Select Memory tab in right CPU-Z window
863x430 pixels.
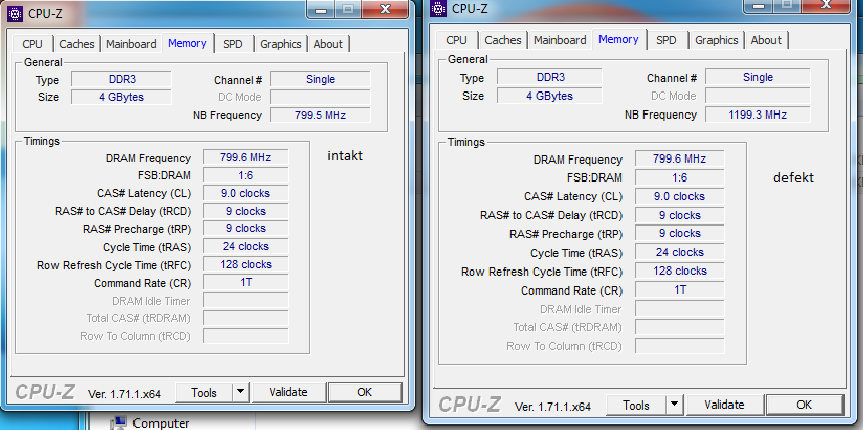pyautogui.click(x=619, y=39)
